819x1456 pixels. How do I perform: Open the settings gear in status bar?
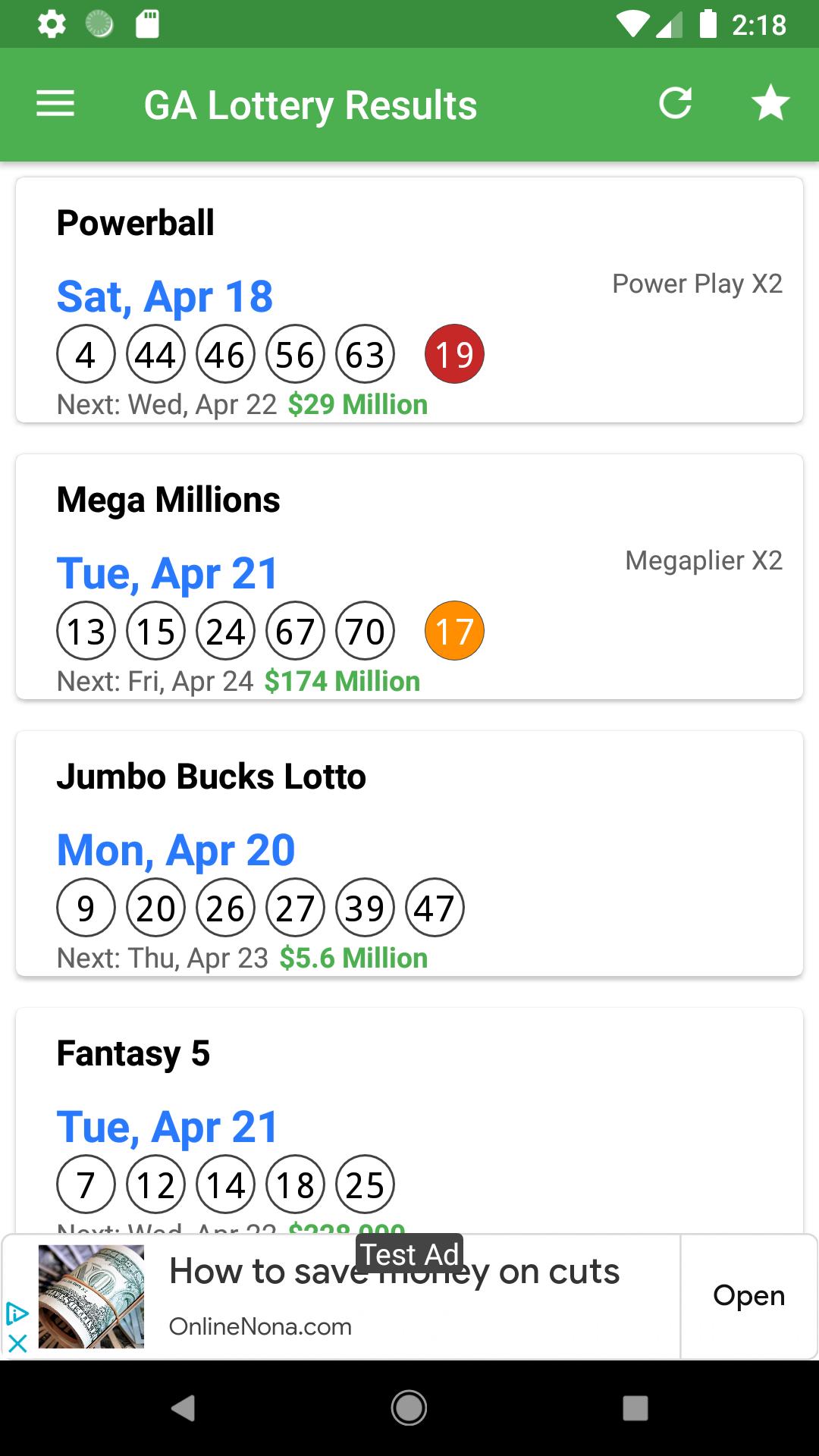tap(52, 24)
